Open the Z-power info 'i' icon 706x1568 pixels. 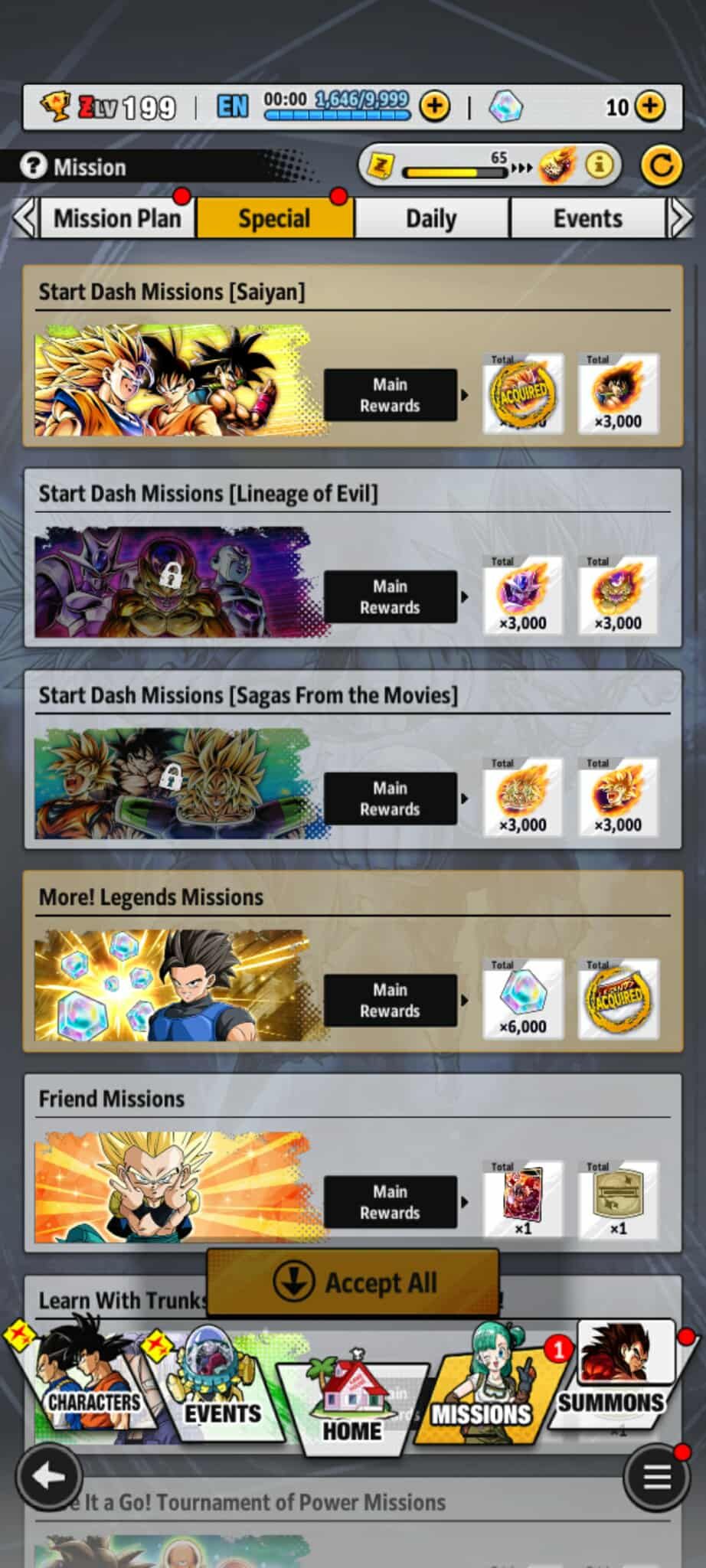pos(600,164)
